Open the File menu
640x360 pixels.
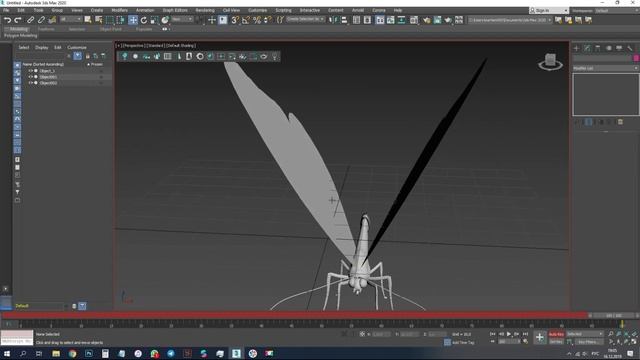point(6,10)
